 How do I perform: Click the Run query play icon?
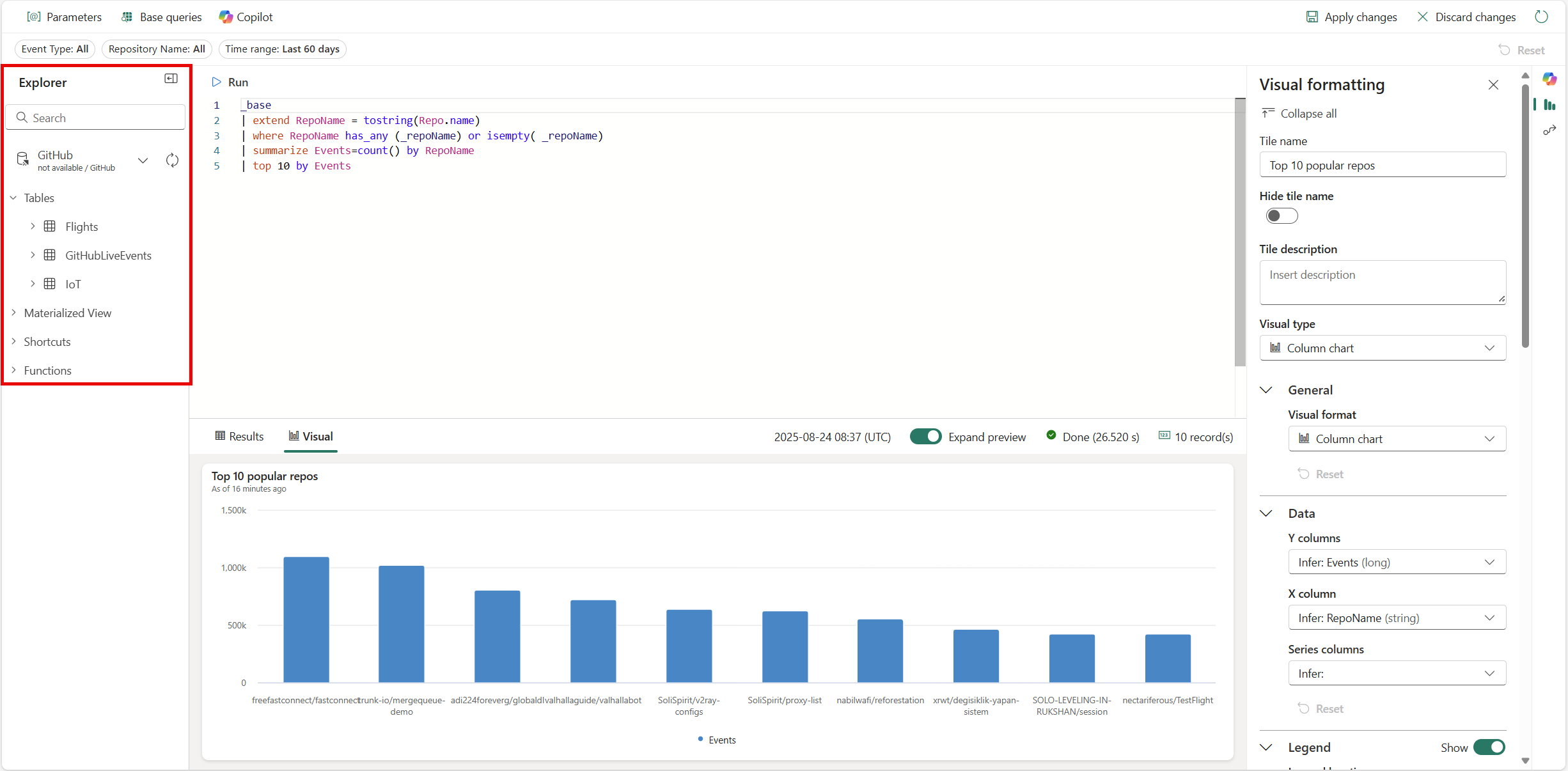(x=216, y=82)
